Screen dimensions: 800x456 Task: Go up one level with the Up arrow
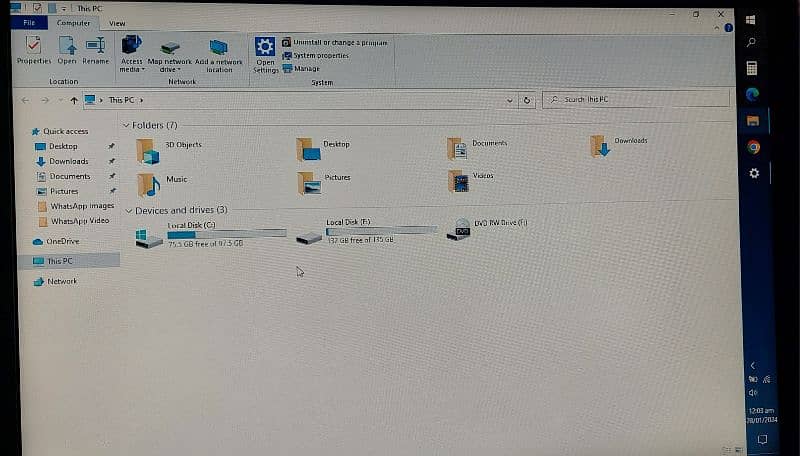(x=74, y=100)
